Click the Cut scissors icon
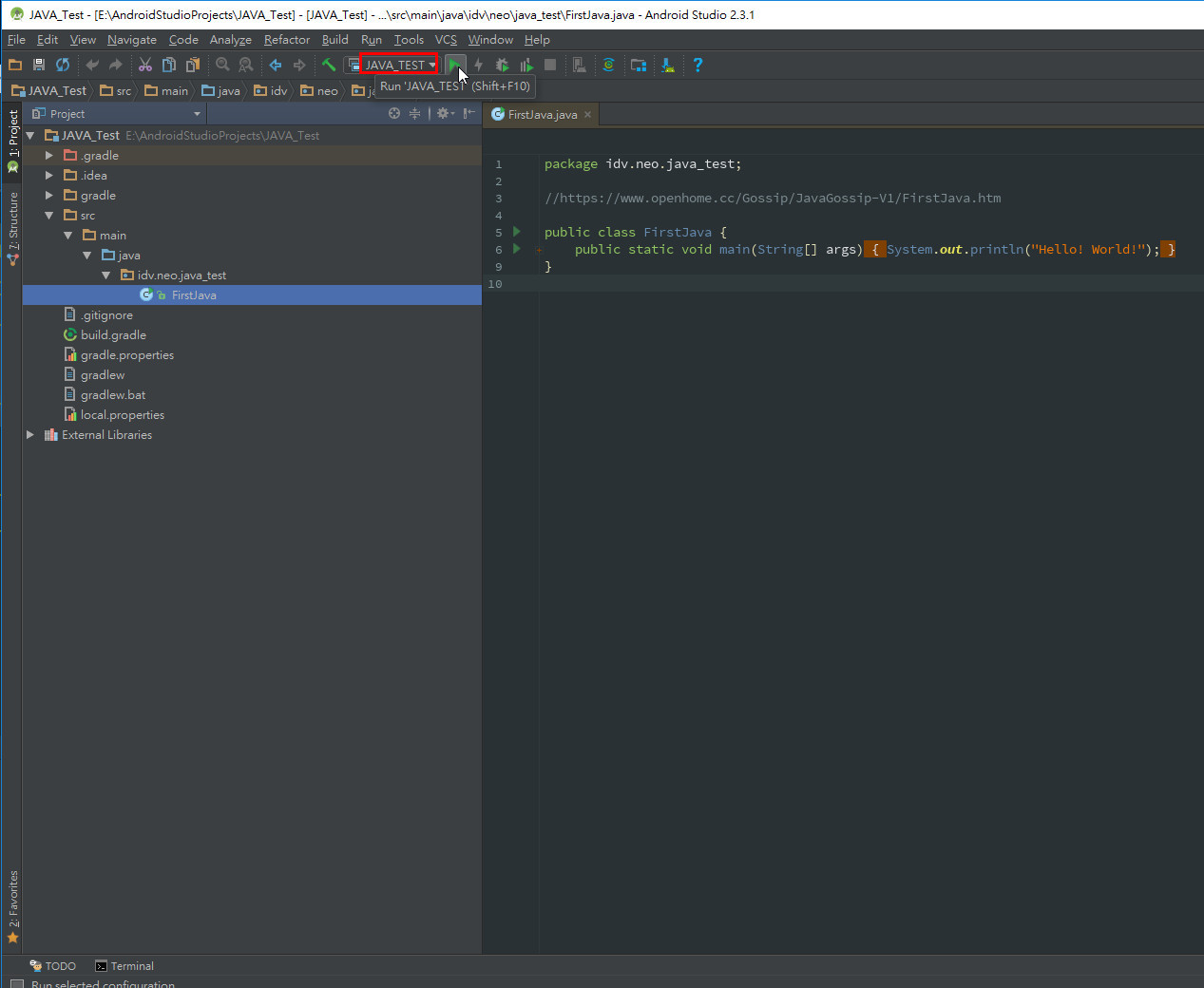1204x988 pixels. (x=145, y=65)
